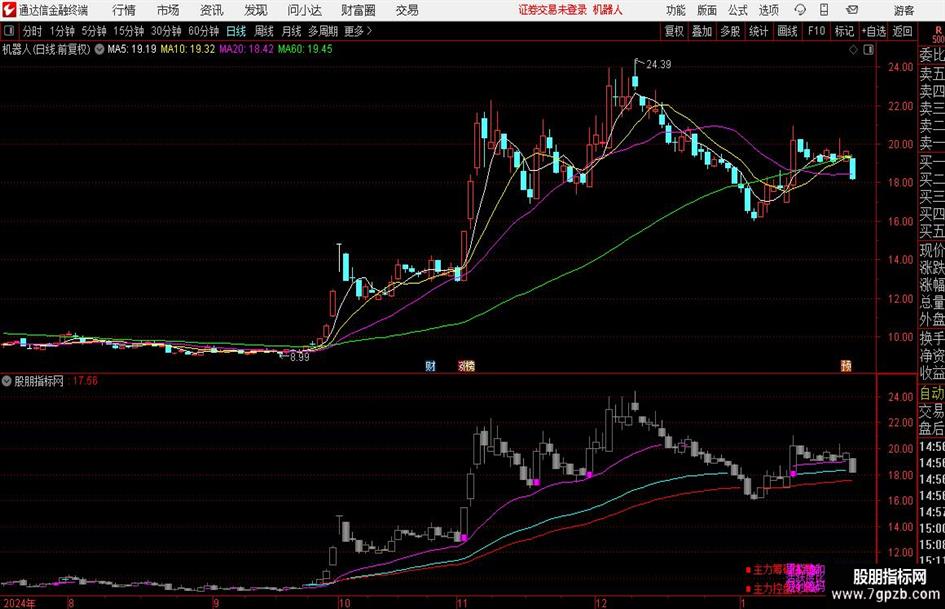Switch to the 月线 monthly tab
Screen dimensions: 945x609
291,31
